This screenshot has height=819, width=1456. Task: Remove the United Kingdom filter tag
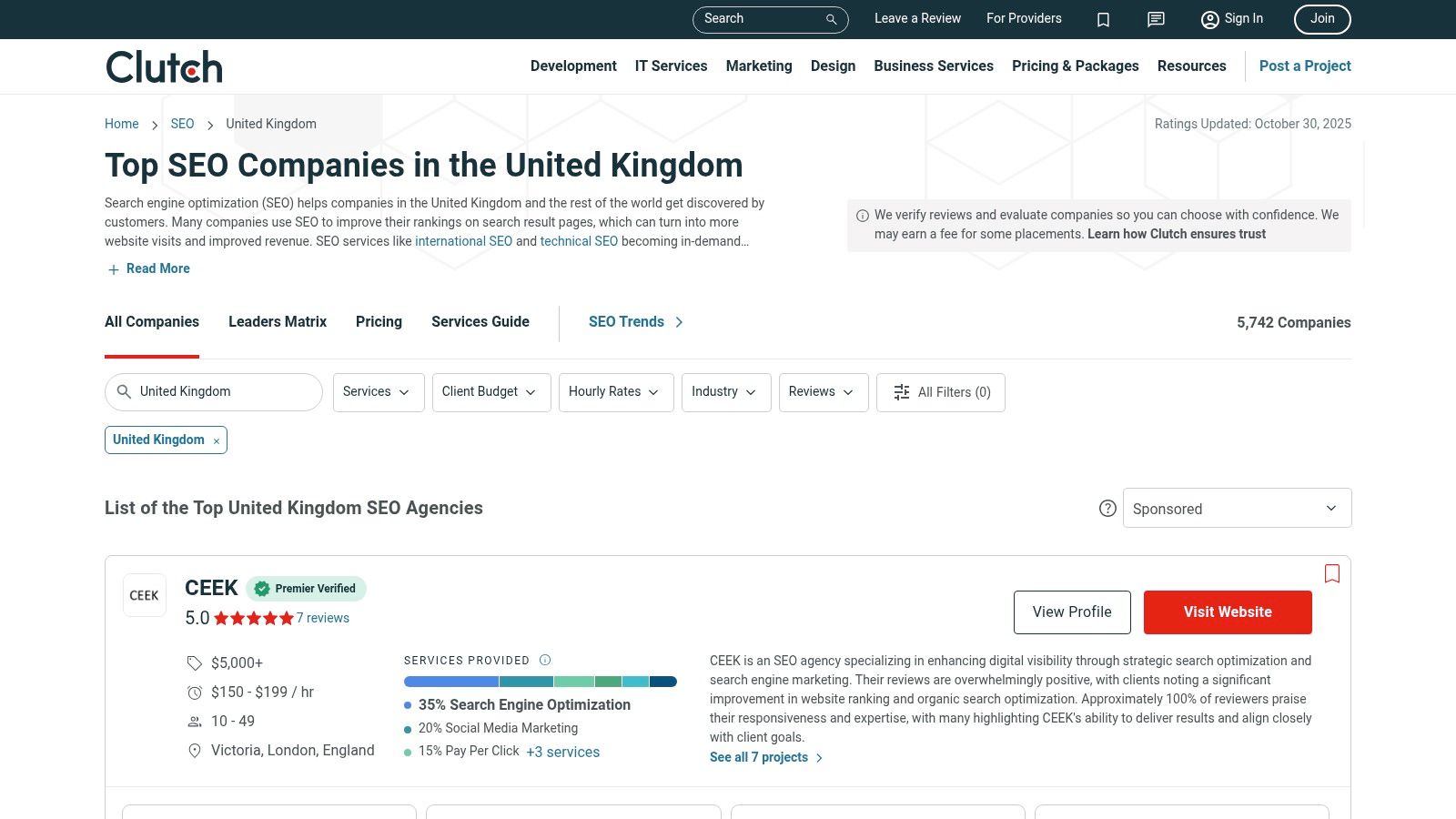coord(217,441)
